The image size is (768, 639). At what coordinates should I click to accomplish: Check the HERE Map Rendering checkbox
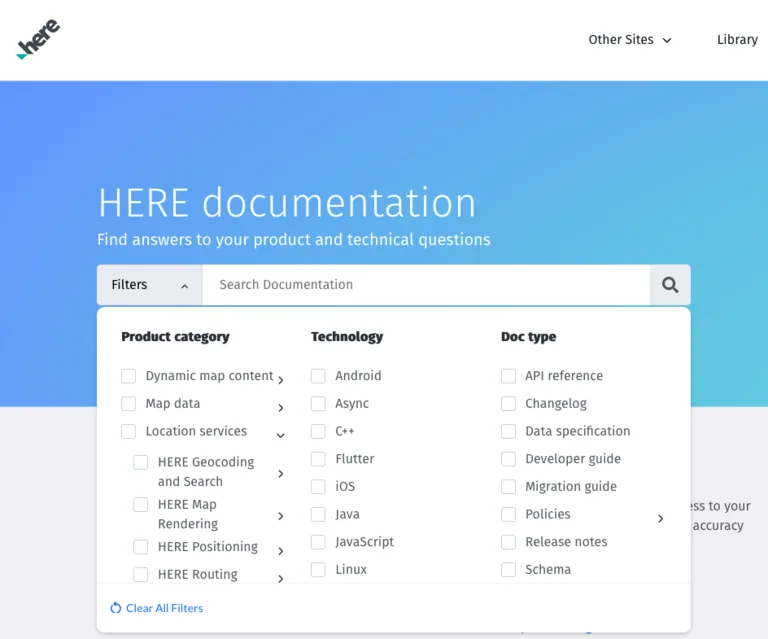coord(141,505)
